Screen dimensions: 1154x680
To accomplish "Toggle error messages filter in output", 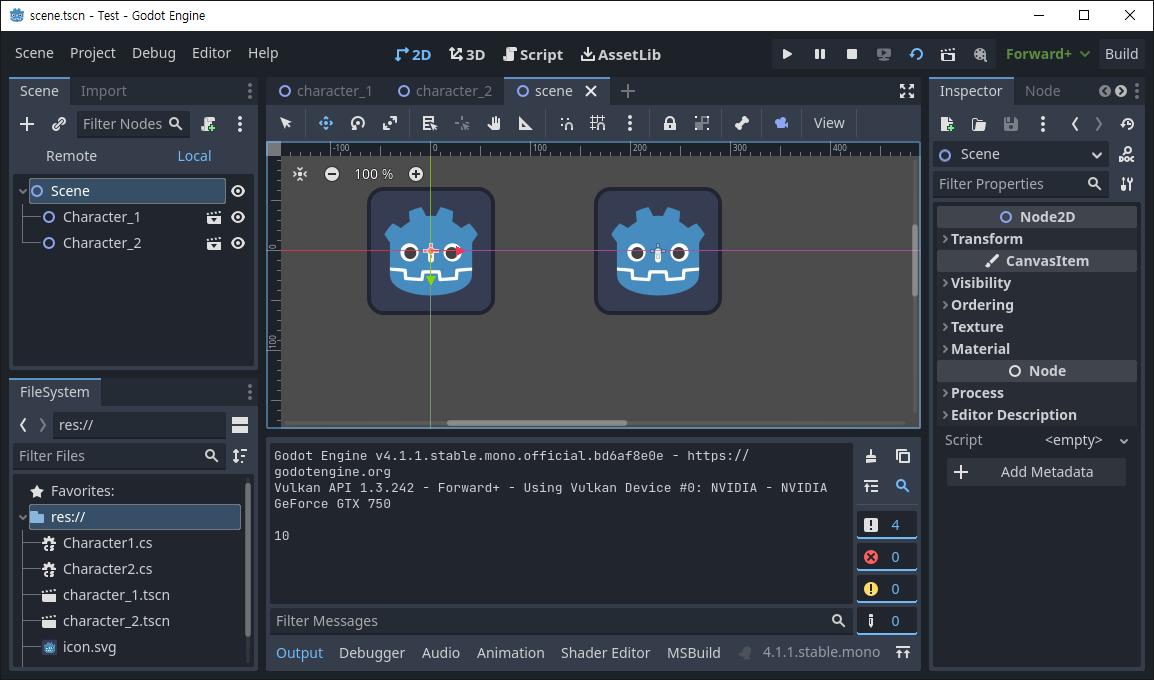I will 887,557.
